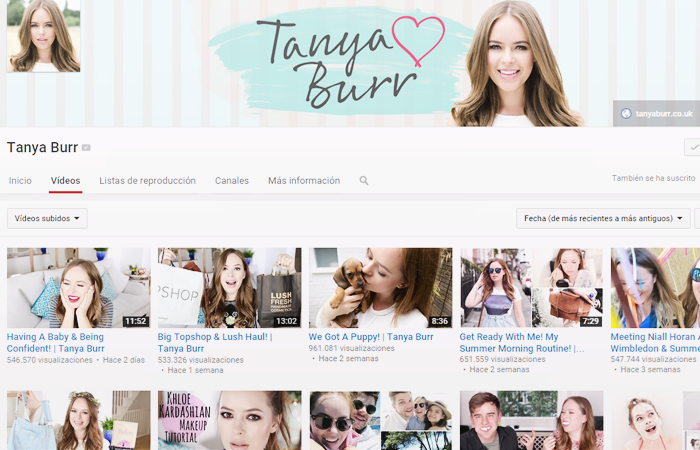Play the 7:29 summer routine thumbnail
The height and width of the screenshot is (450, 700).
pos(531,288)
